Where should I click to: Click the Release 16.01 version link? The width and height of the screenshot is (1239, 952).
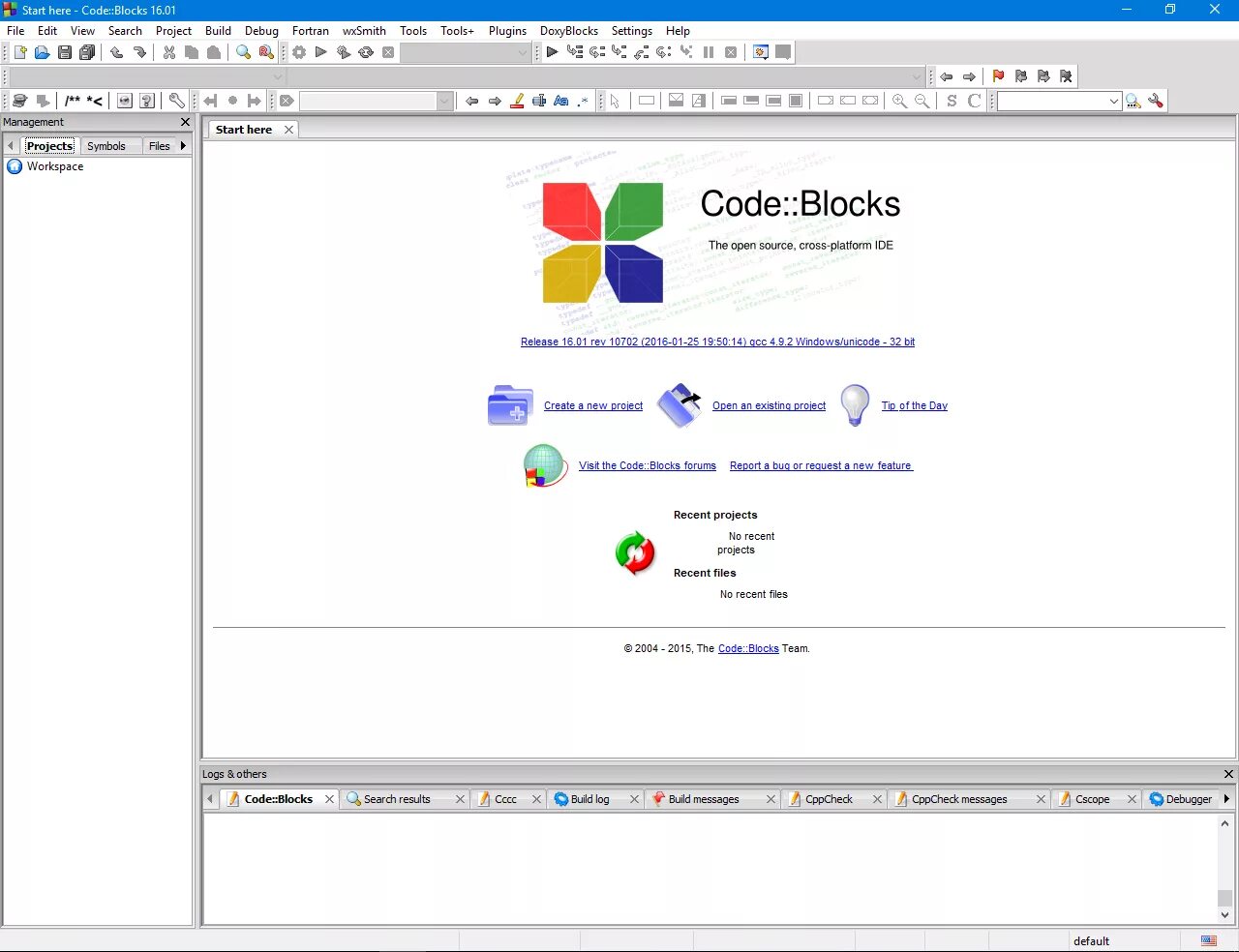717,342
